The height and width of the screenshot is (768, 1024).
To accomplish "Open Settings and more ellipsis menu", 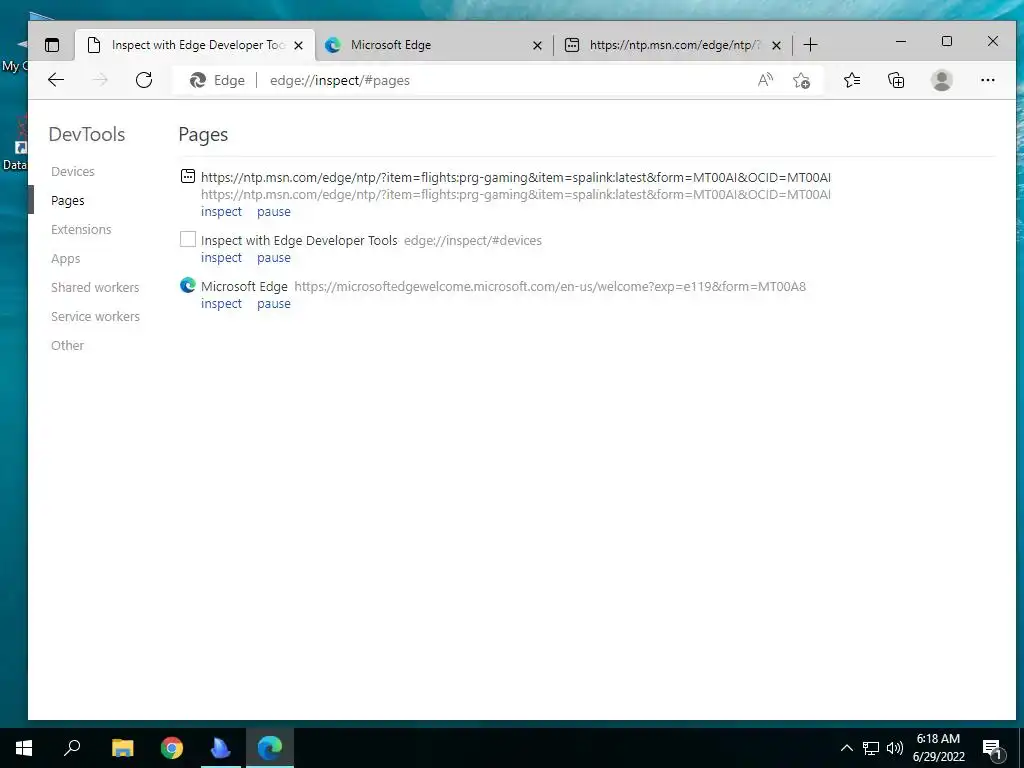I will pyautogui.click(x=987, y=80).
